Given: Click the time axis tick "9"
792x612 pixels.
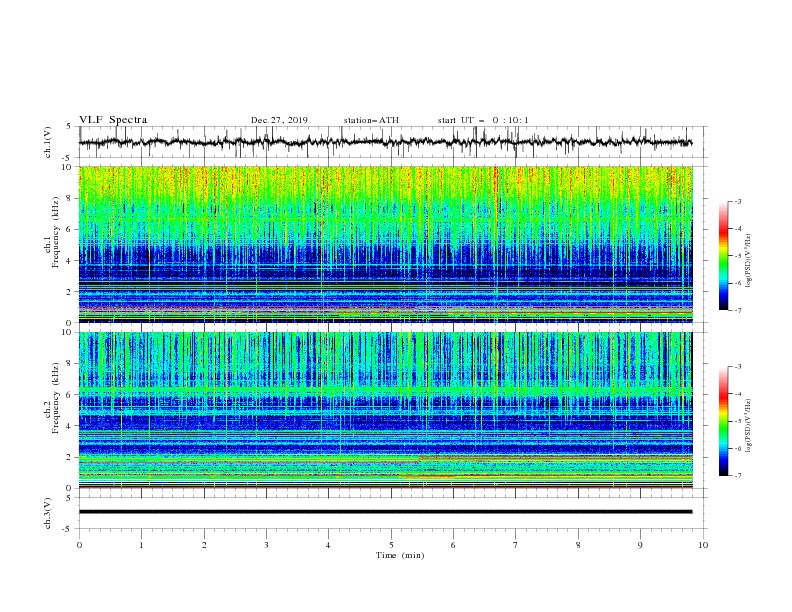Looking at the screenshot, I should tap(640, 545).
